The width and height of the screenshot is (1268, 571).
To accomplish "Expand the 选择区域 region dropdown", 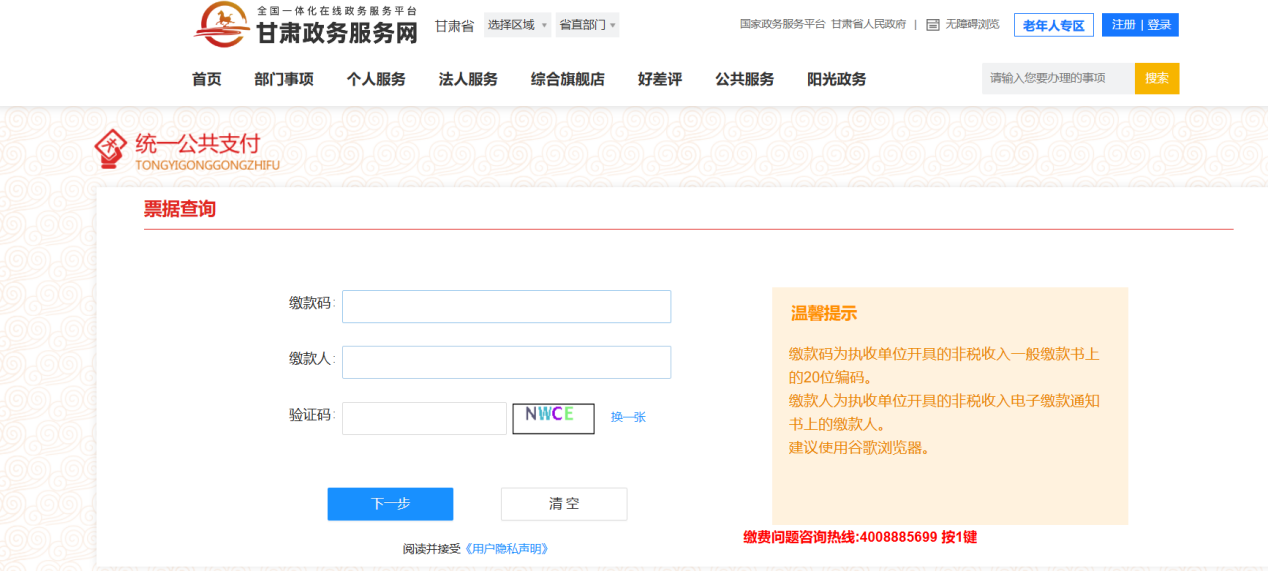I will pos(517,25).
